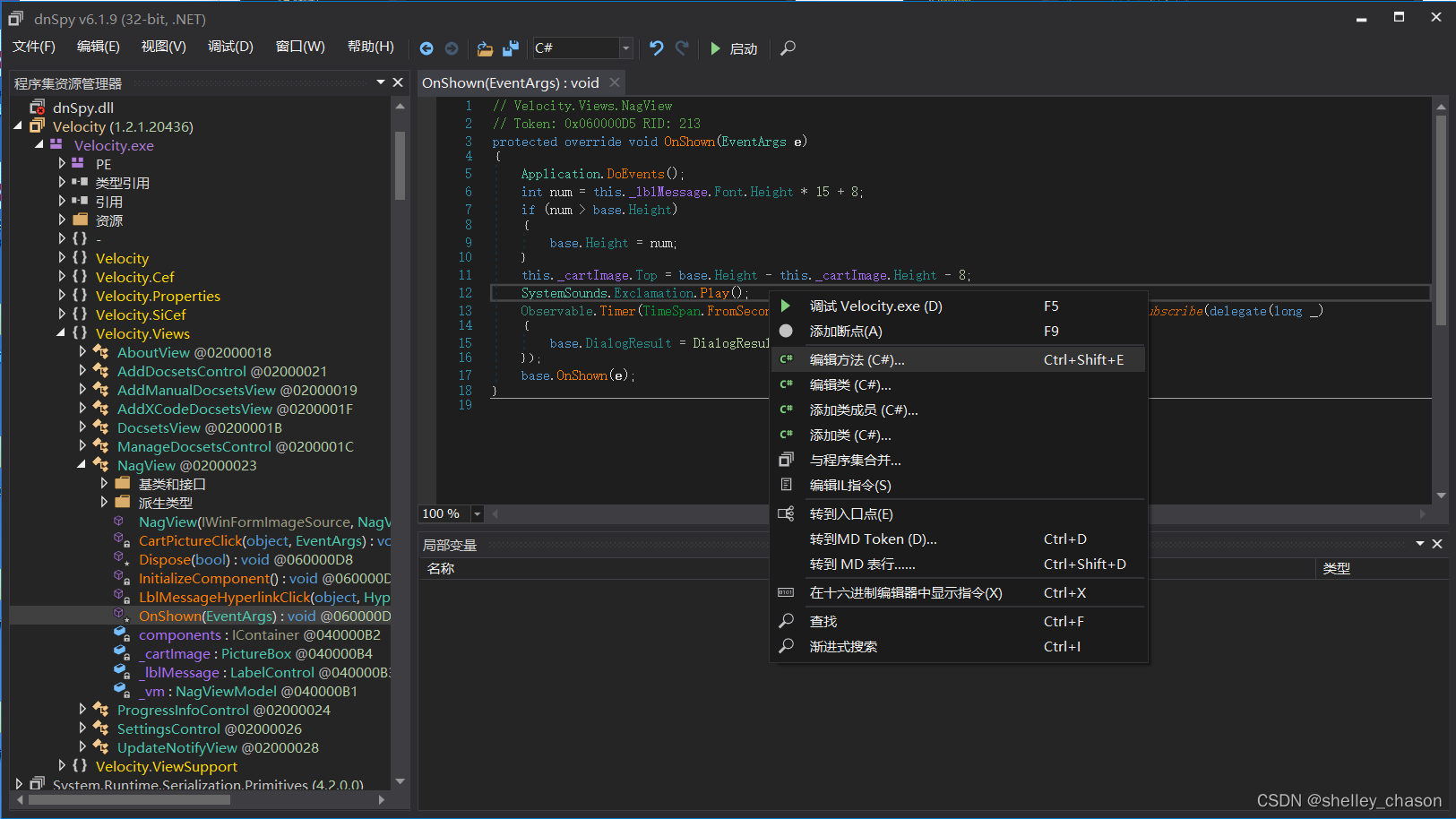The image size is (1456, 819).
Task: Open the assembly explorer panel options dropdown
Action: [381, 82]
